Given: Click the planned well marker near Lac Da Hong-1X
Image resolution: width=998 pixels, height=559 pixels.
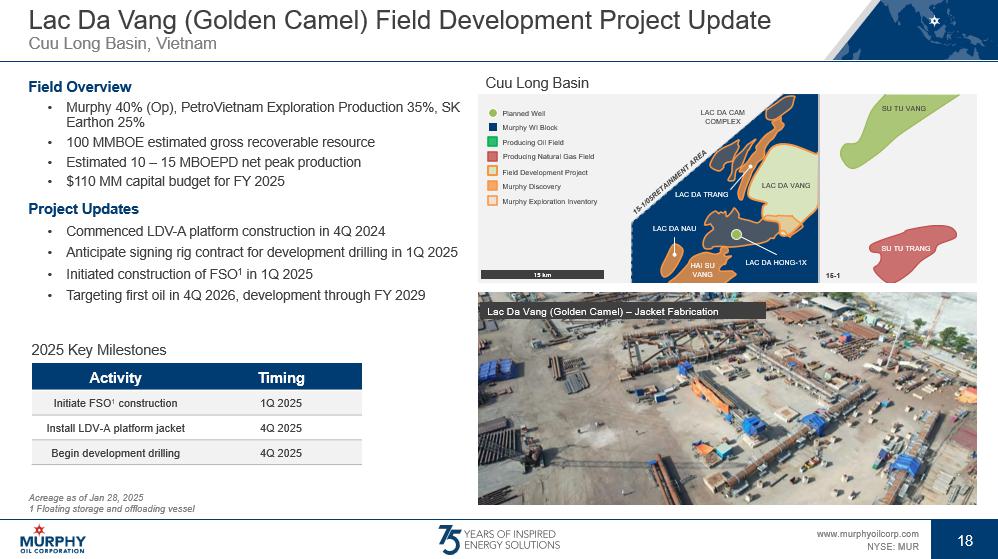Looking at the screenshot, I should pyautogui.click(x=736, y=234).
